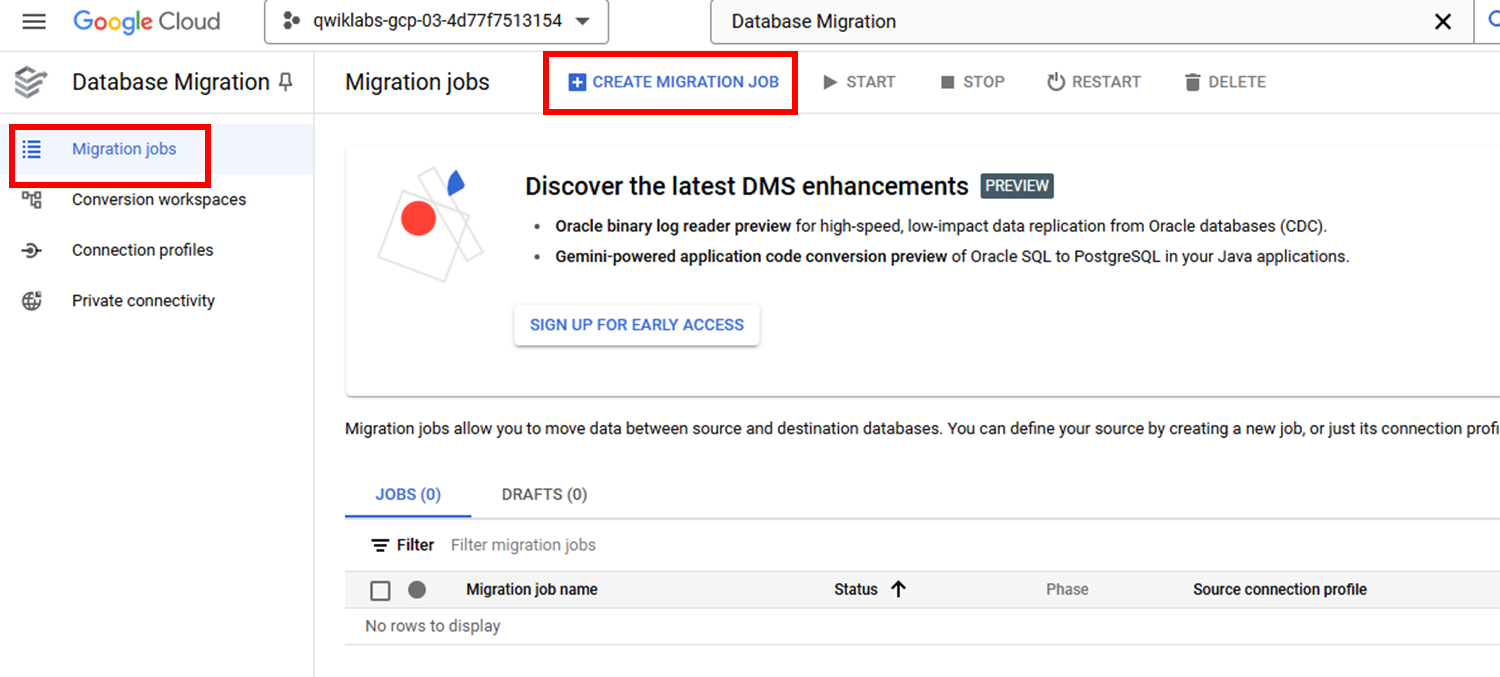This screenshot has height=677, width=1500.
Task: Click 'Discover the latest DMS enhancements' heading
Action: tap(747, 186)
